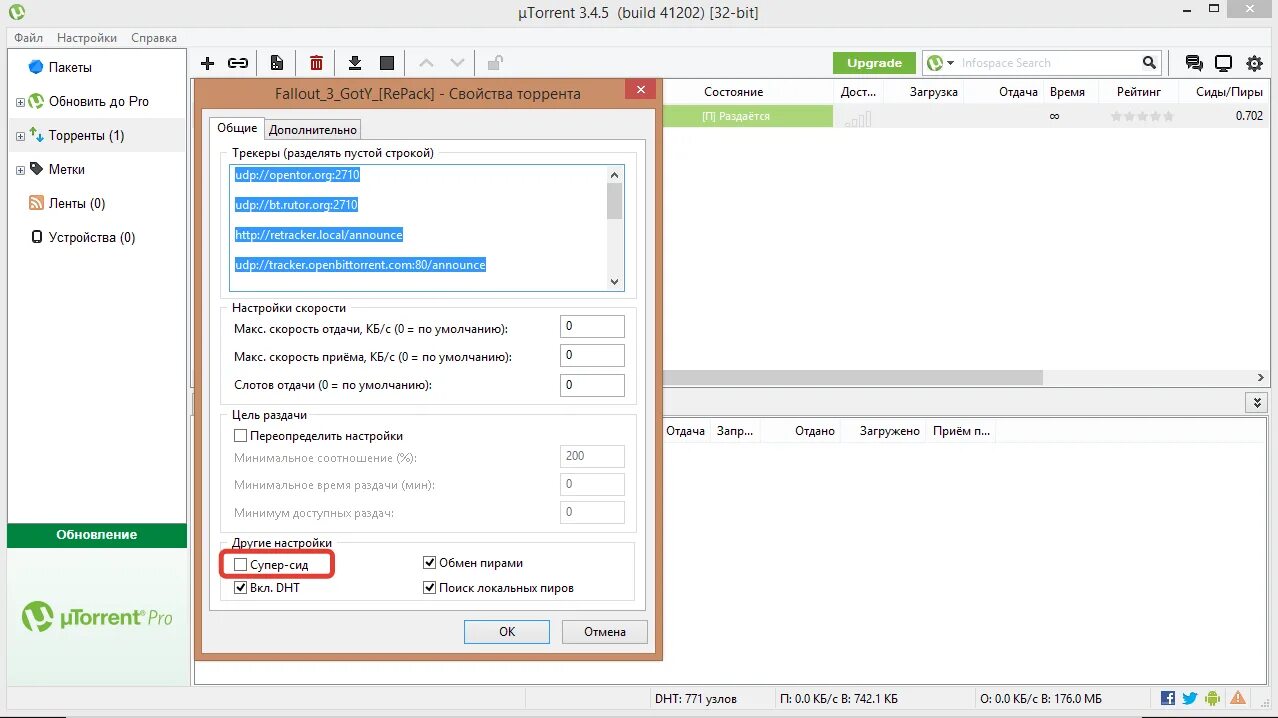Click the Макс. скорость отдачи input field

point(592,326)
